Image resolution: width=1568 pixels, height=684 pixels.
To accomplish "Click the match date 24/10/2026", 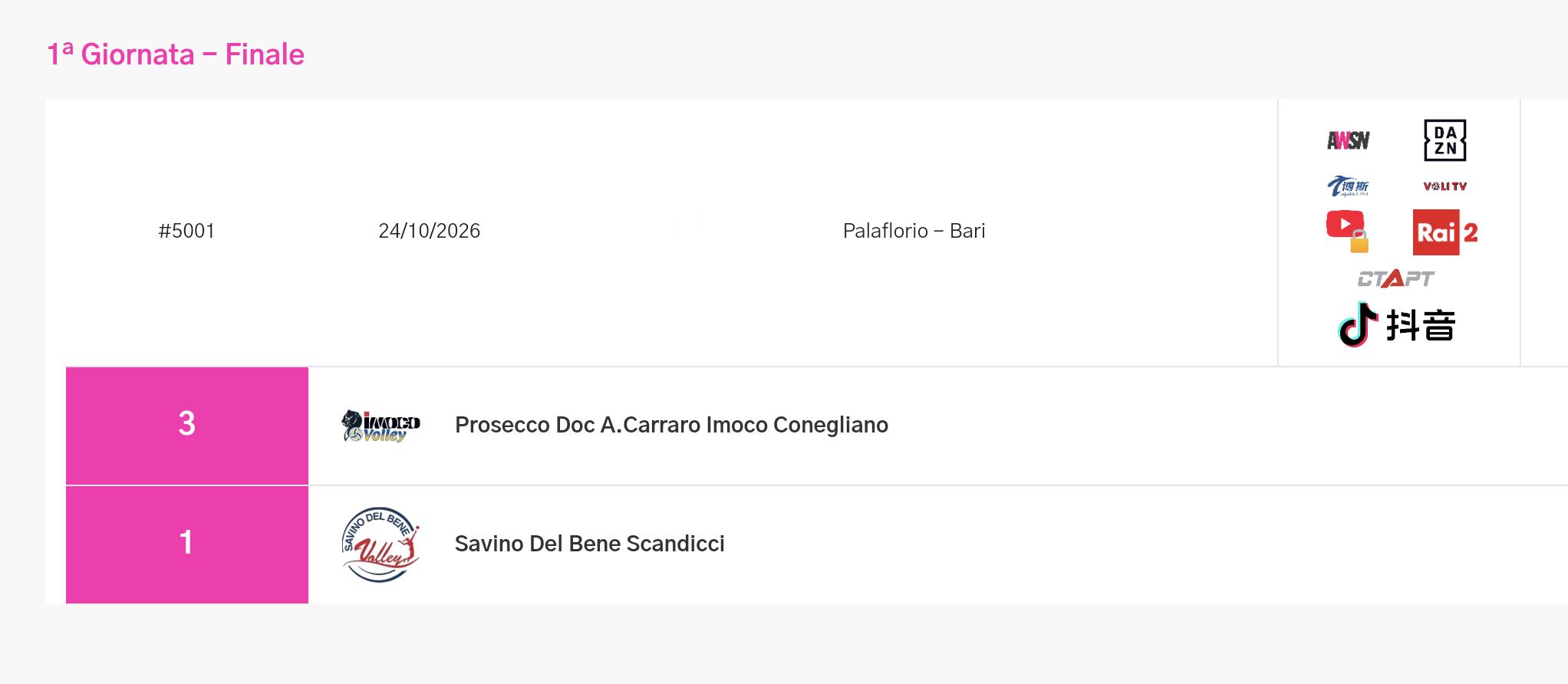I will pos(429,231).
